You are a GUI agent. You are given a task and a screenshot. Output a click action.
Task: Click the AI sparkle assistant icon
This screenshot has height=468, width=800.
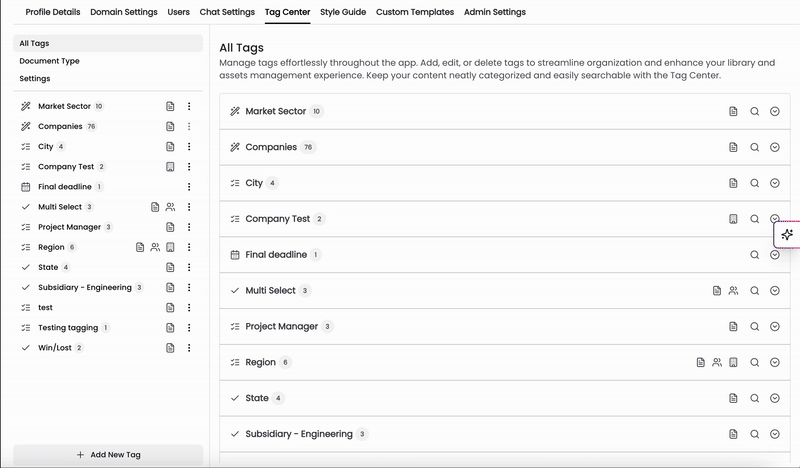tap(787, 235)
